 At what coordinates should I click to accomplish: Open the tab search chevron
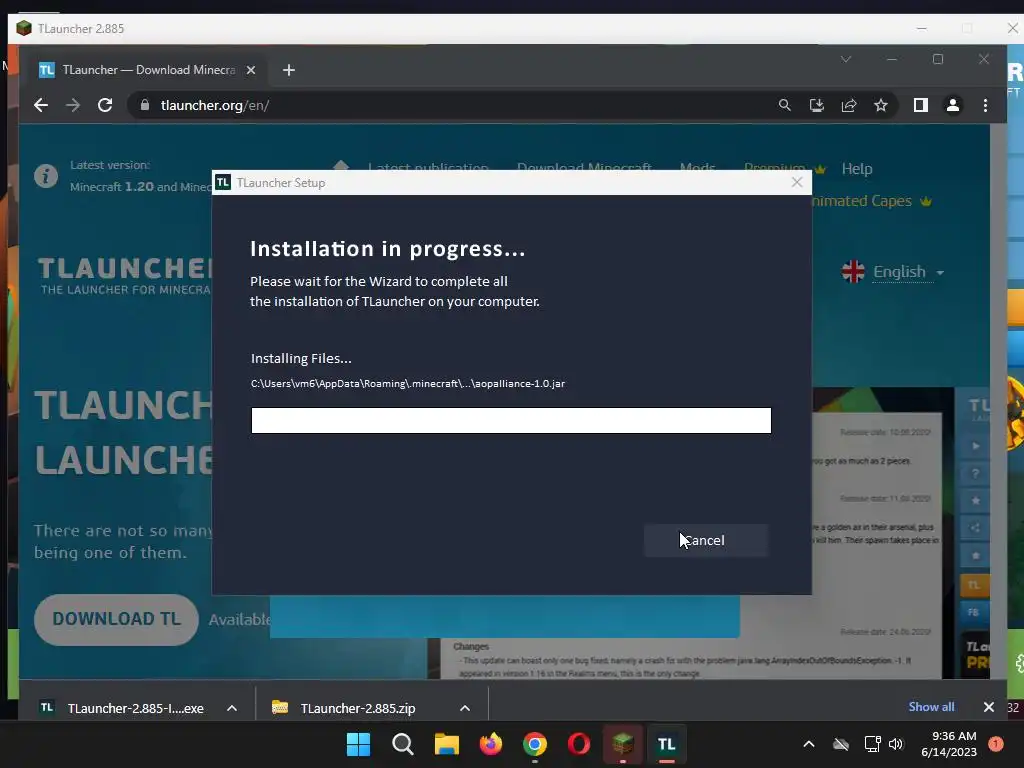coord(846,59)
